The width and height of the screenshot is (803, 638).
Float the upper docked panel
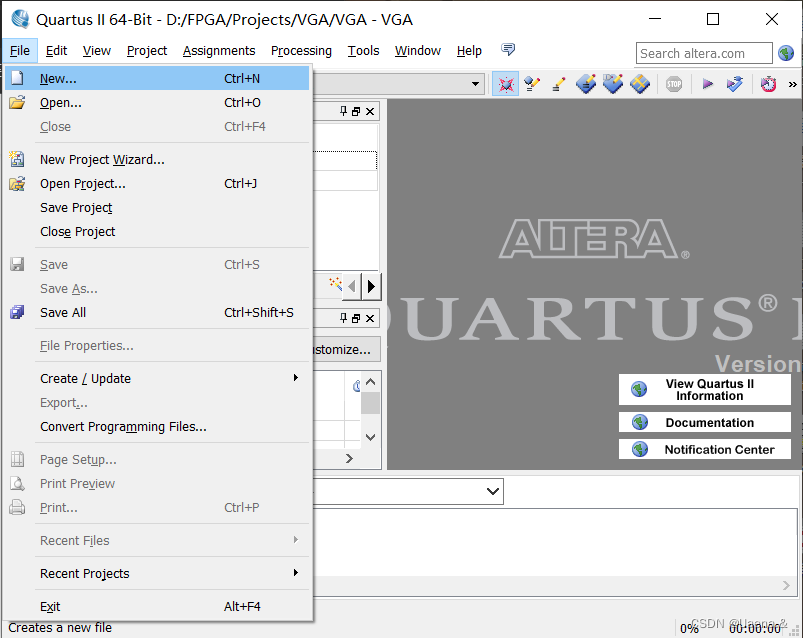point(356,111)
